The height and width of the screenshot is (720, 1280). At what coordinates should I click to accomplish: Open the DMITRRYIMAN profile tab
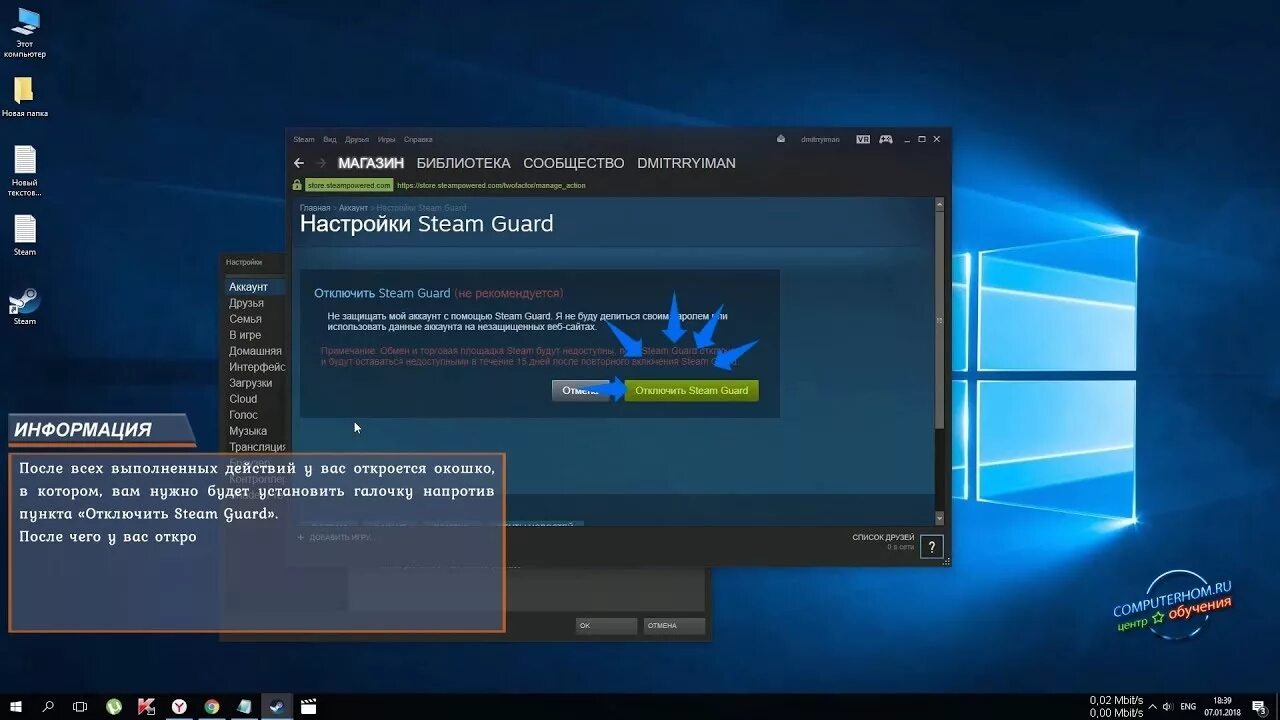coord(686,163)
